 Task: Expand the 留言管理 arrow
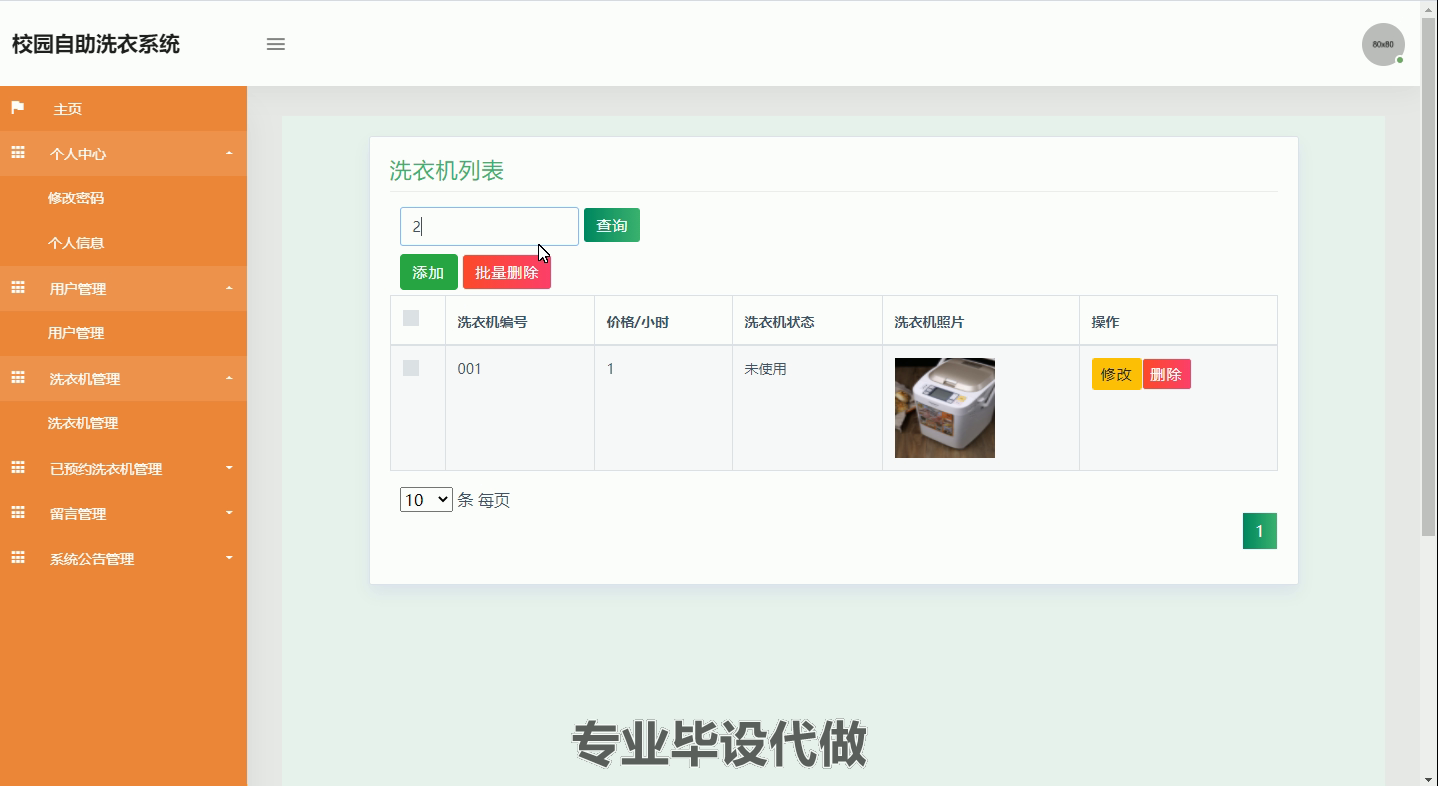pos(229,513)
